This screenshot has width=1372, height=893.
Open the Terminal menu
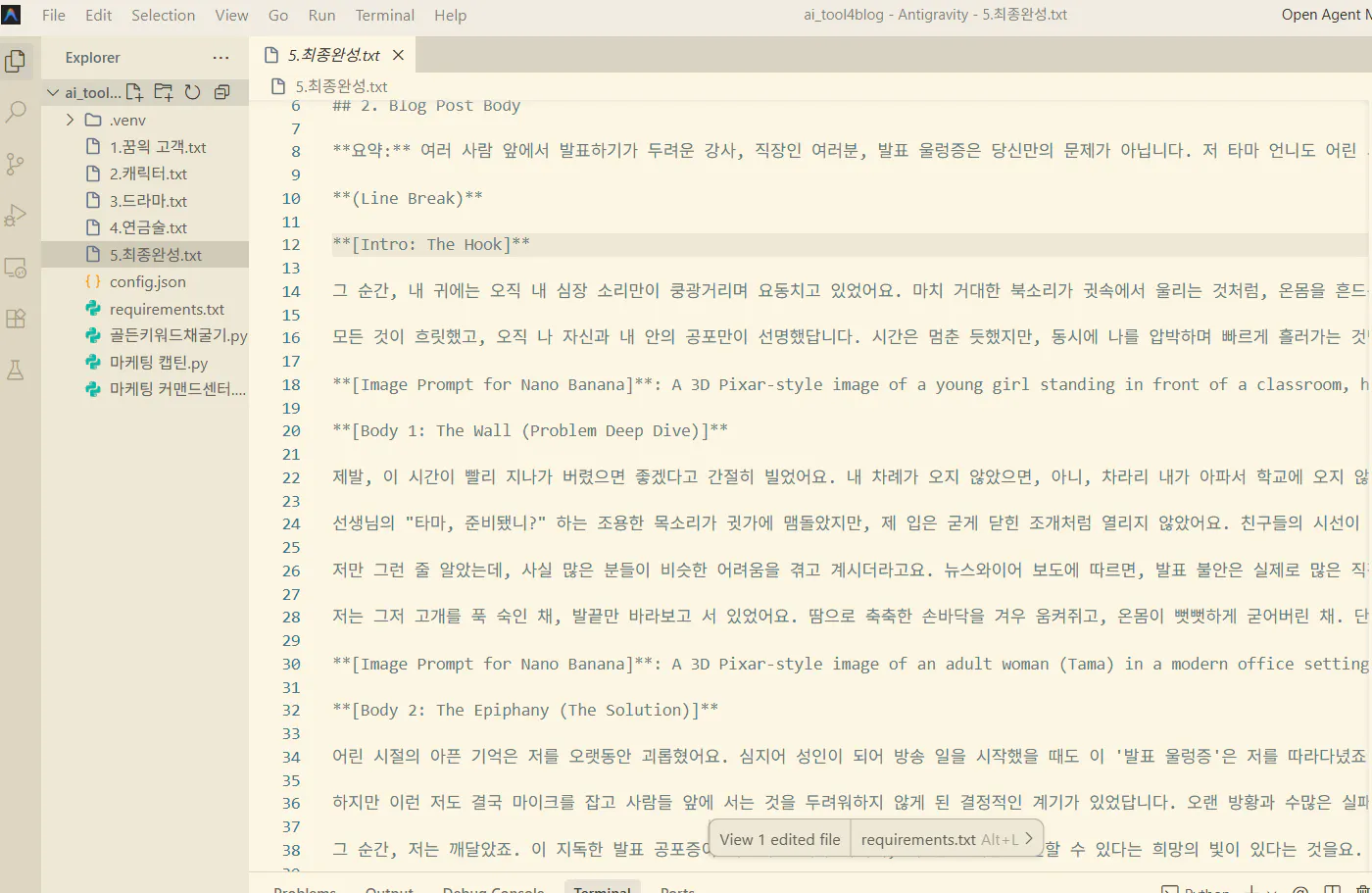tap(384, 15)
